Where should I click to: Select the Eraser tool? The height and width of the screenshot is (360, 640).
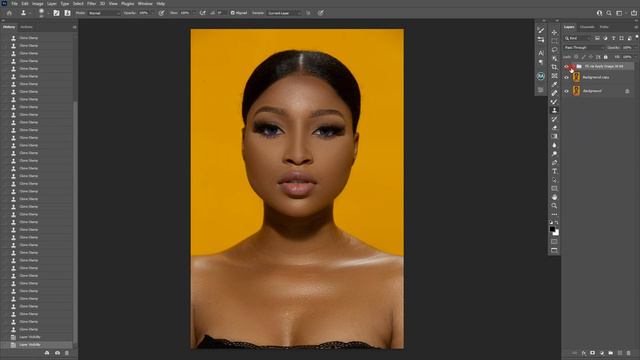point(554,128)
